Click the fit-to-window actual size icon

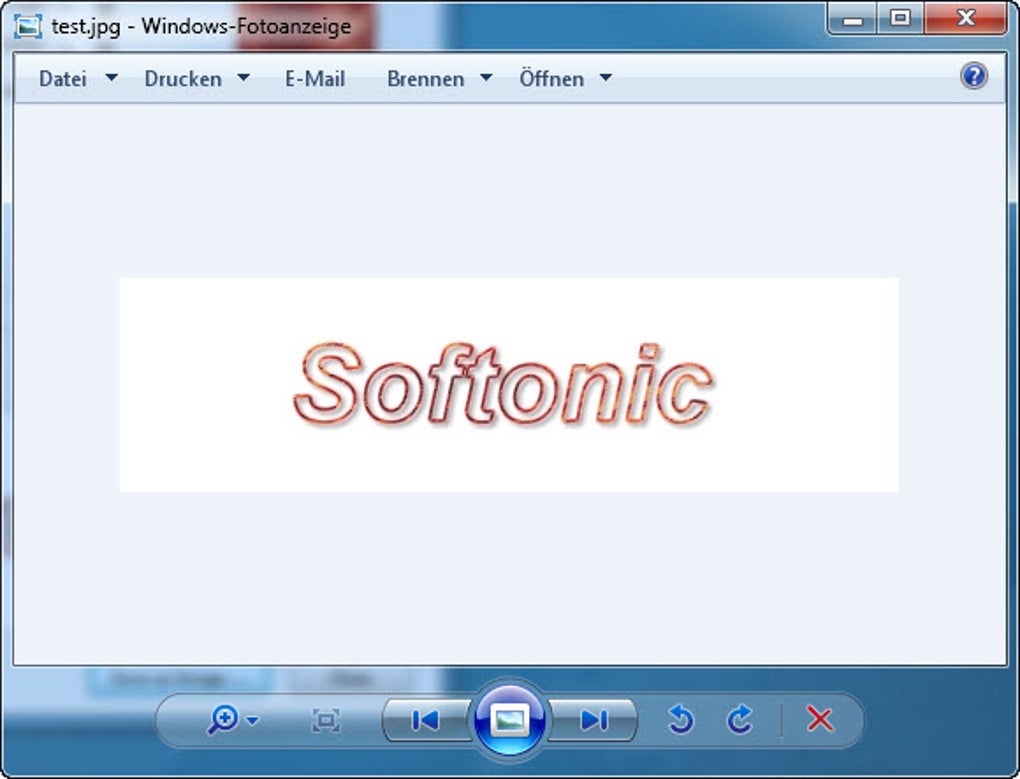[326, 720]
